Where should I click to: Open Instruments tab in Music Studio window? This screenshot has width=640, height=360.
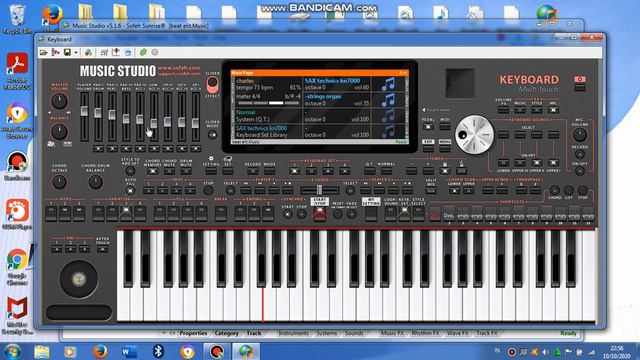[293, 333]
